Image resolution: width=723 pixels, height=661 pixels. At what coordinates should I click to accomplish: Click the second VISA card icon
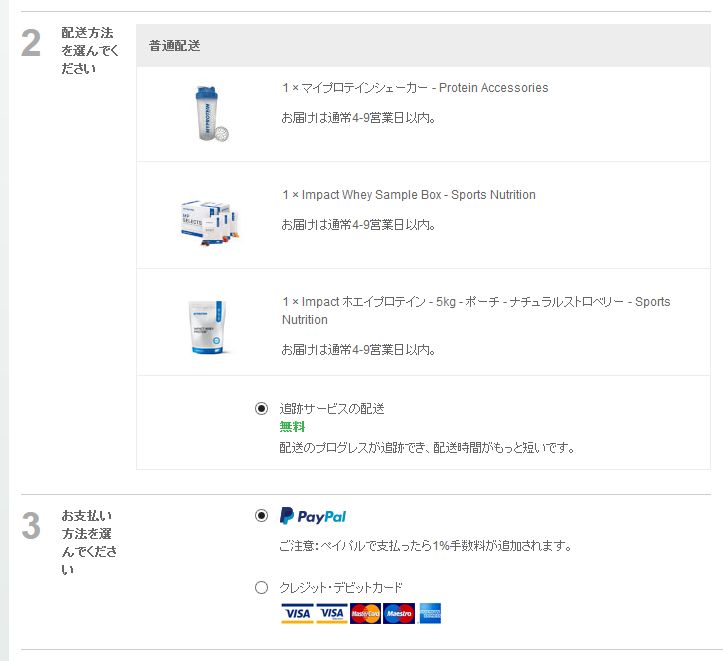332,614
